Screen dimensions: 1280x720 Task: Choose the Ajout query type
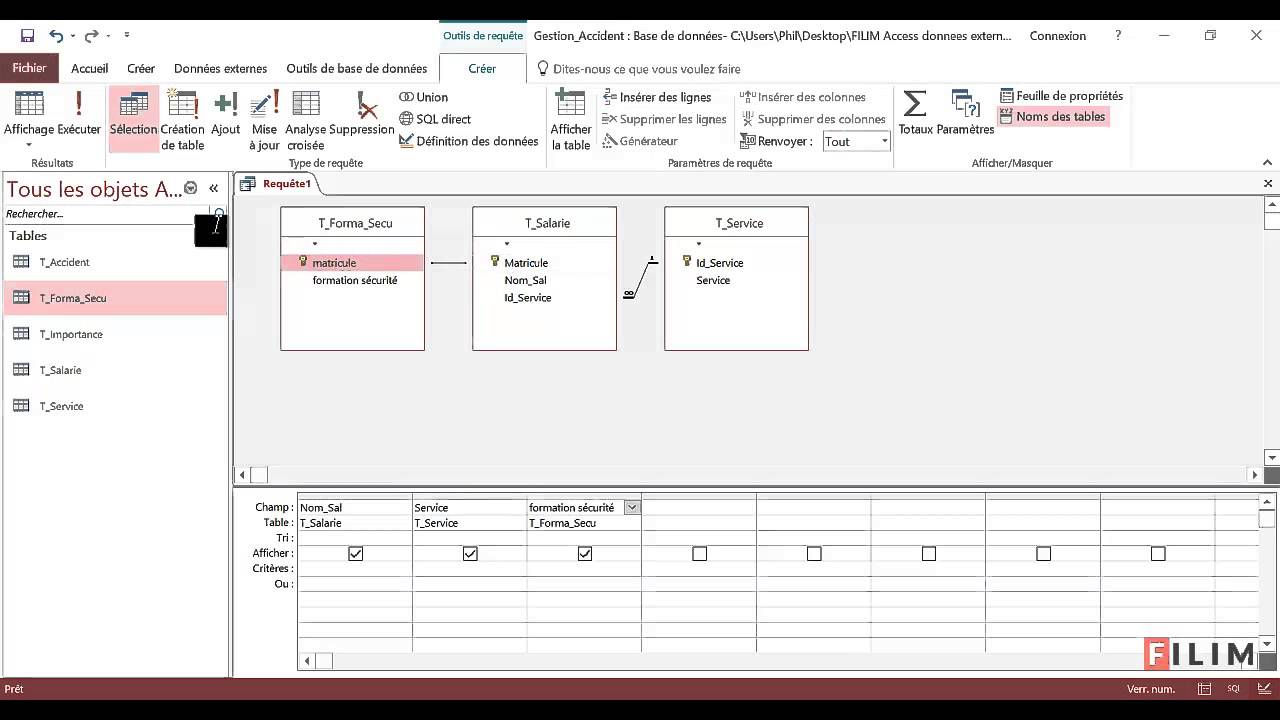pyautogui.click(x=226, y=114)
